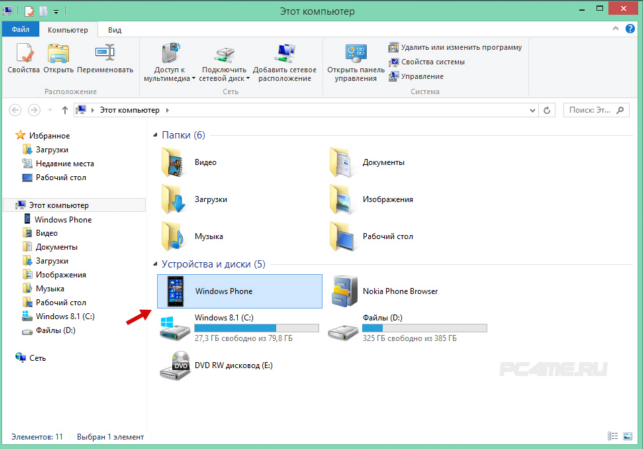This screenshot has height=449, width=643.
Task: Select the Файлы (D:) drive icon
Action: click(x=343, y=332)
